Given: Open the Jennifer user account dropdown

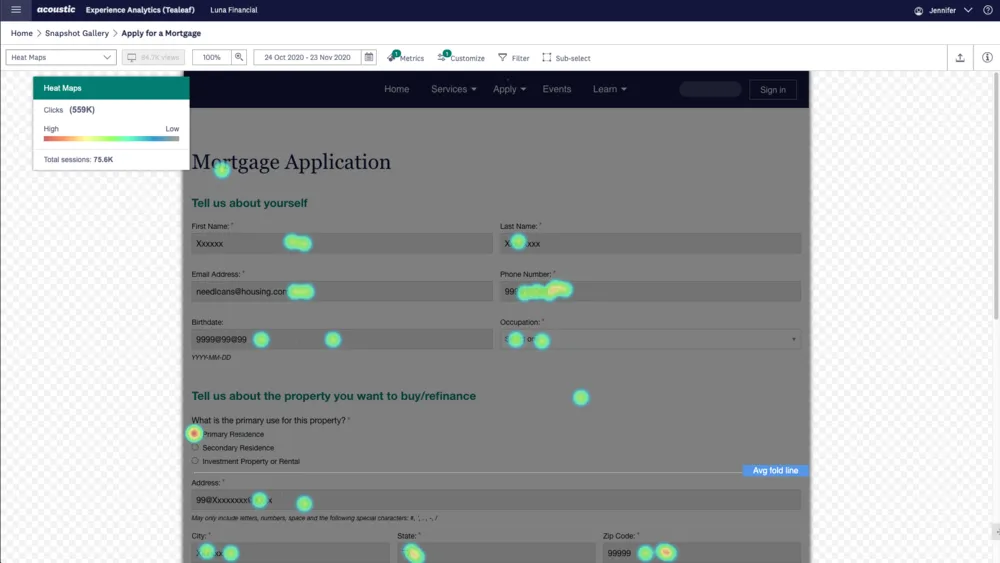Looking at the screenshot, I should [x=943, y=10].
